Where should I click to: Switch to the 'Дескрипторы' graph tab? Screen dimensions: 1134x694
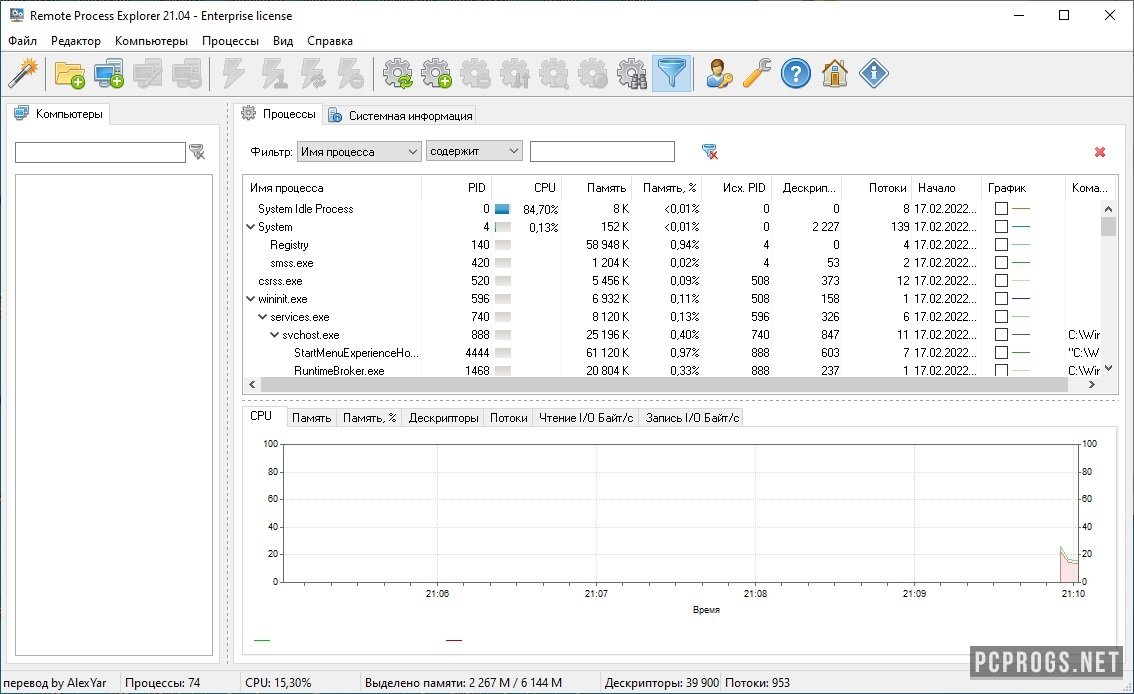[x=443, y=418]
